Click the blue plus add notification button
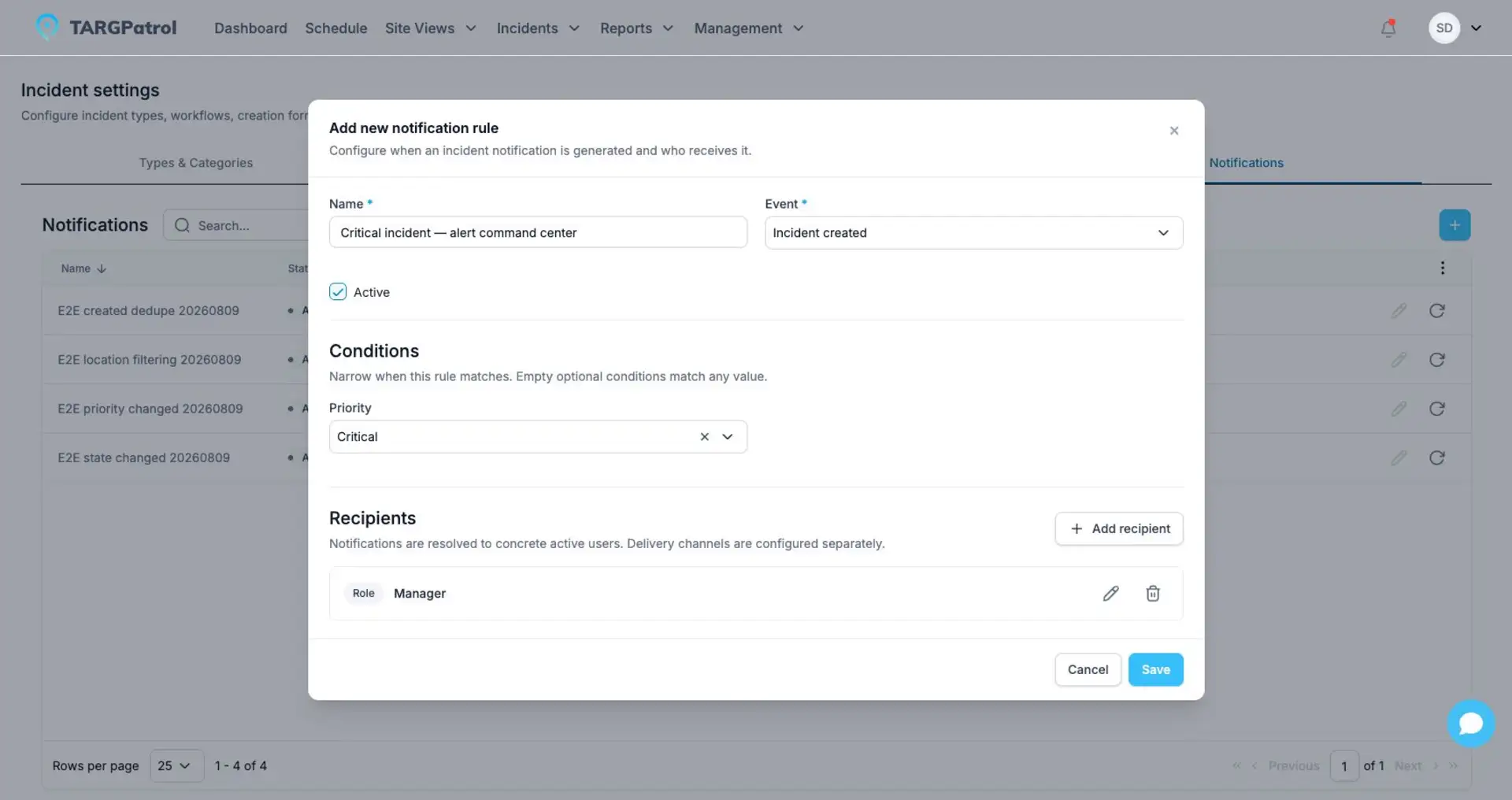 pyautogui.click(x=1455, y=225)
